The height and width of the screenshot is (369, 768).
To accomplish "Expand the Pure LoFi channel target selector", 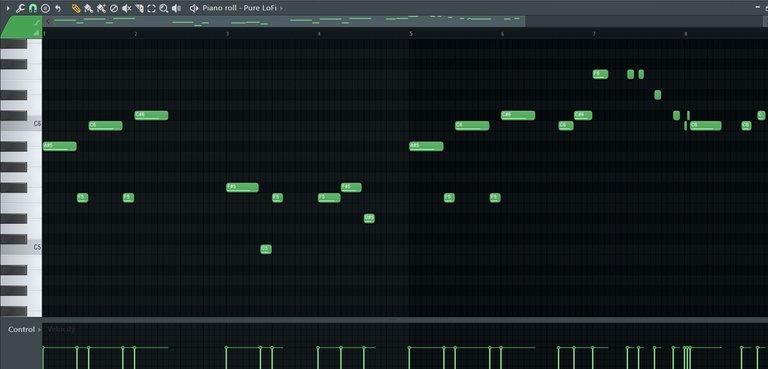I will [x=281, y=8].
